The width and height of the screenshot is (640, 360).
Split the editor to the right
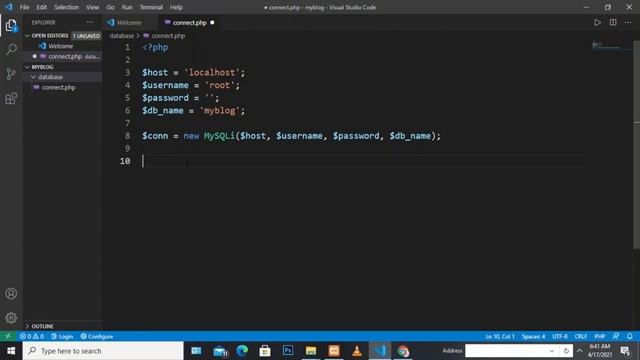pyautogui.click(x=613, y=22)
